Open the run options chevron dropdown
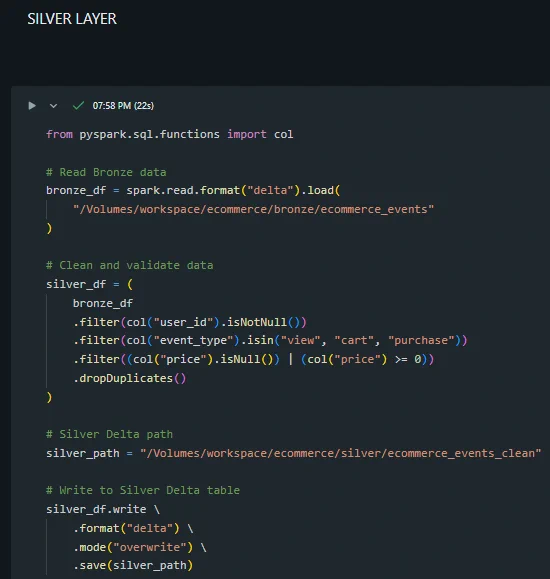550x579 pixels. [x=53, y=106]
